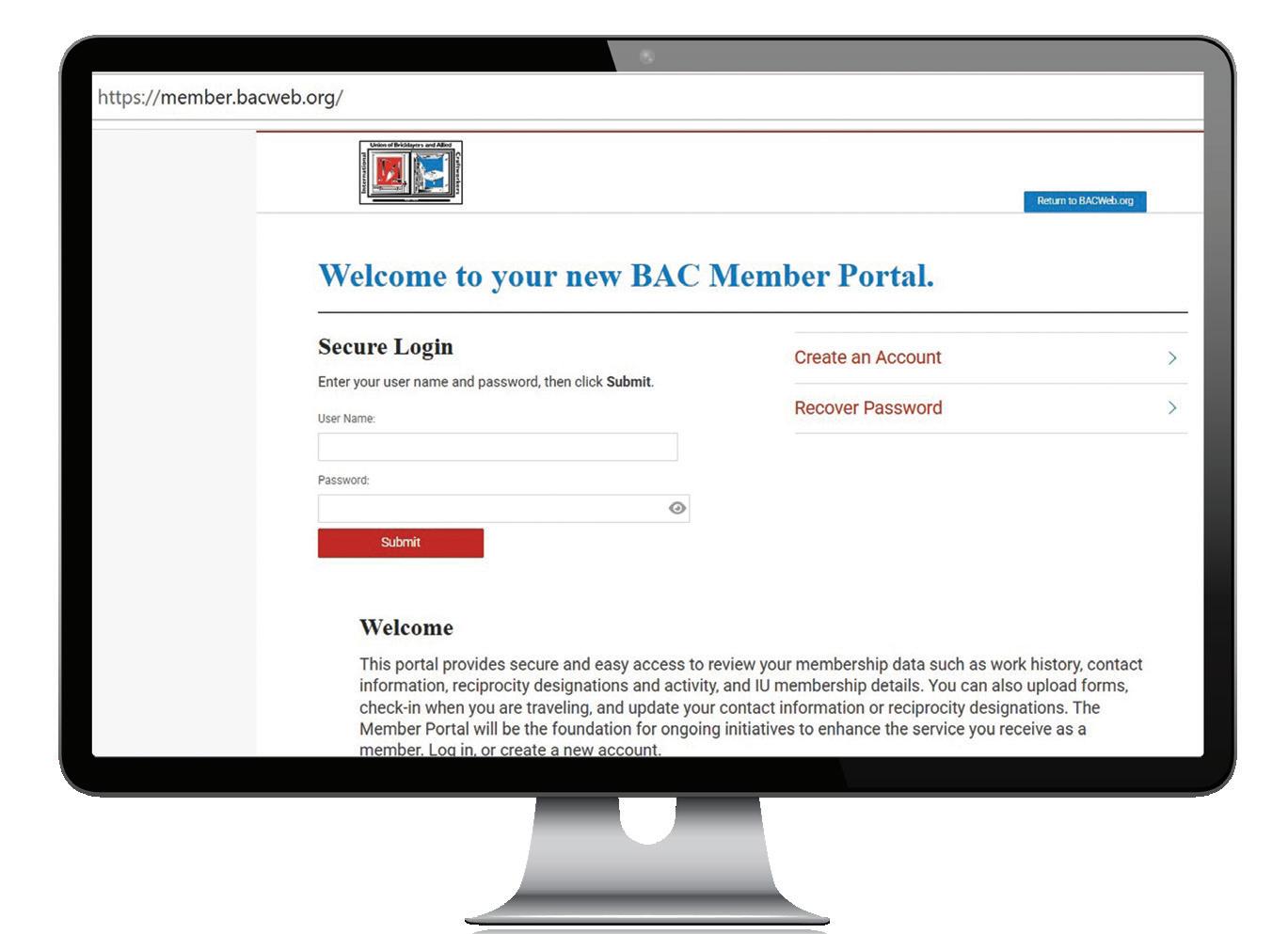Select the browser address bar URL
Screen dimensions: 1288x934
pyautogui.click(x=220, y=97)
